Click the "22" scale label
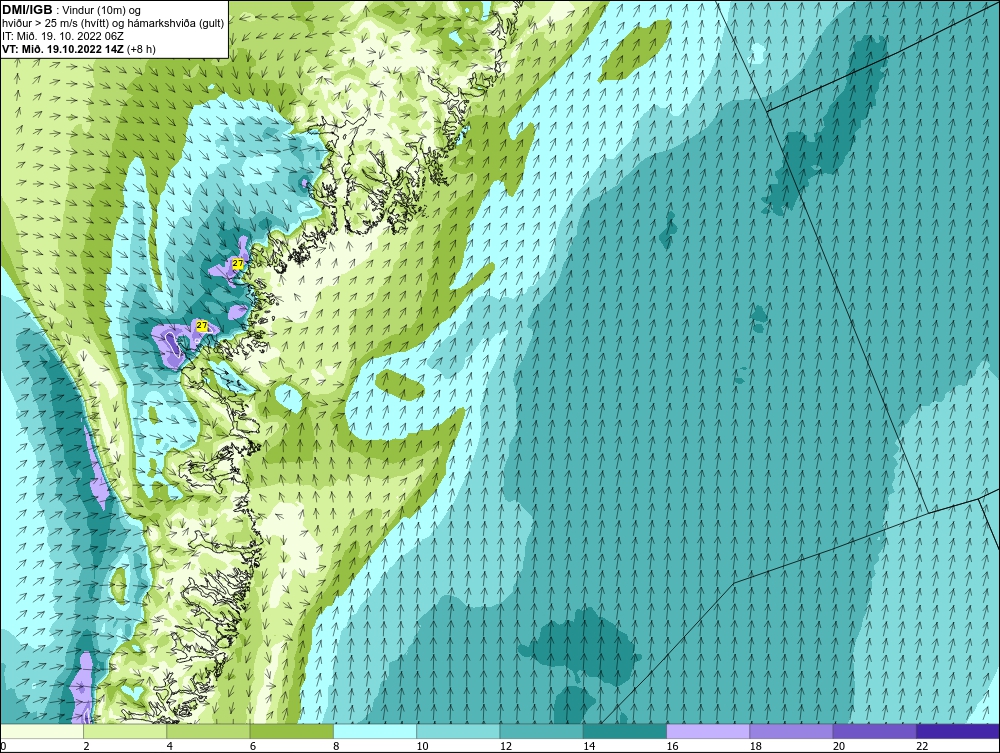The height and width of the screenshot is (753, 1000). (x=922, y=746)
